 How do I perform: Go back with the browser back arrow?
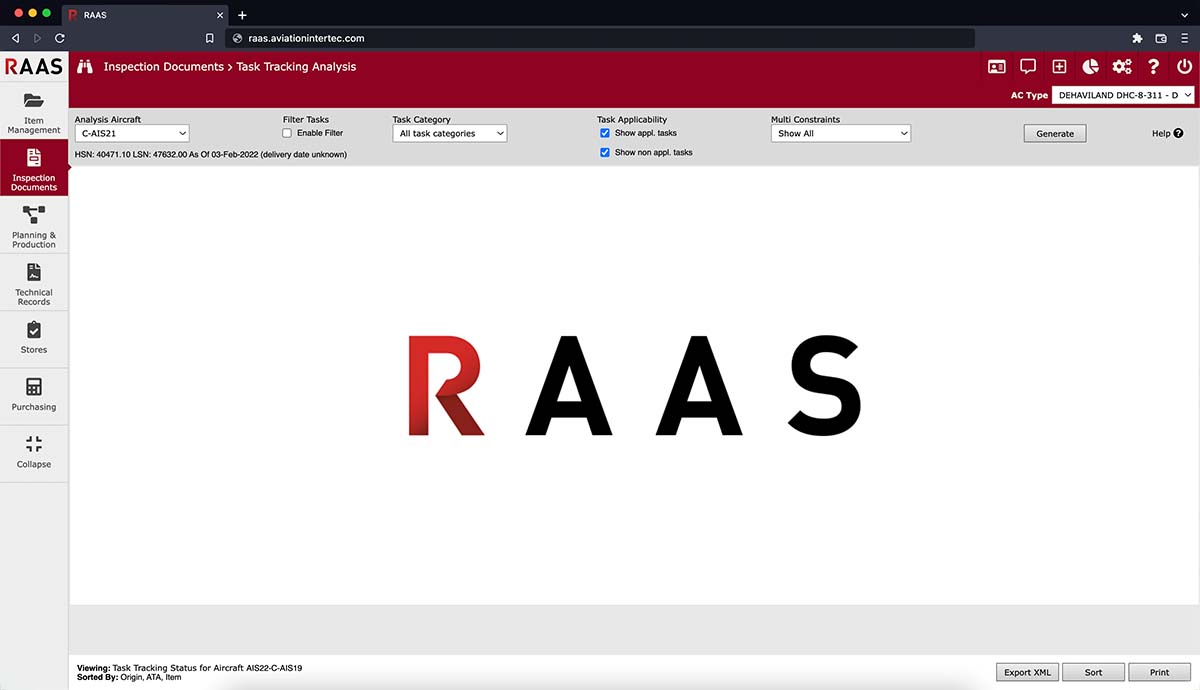(x=15, y=38)
